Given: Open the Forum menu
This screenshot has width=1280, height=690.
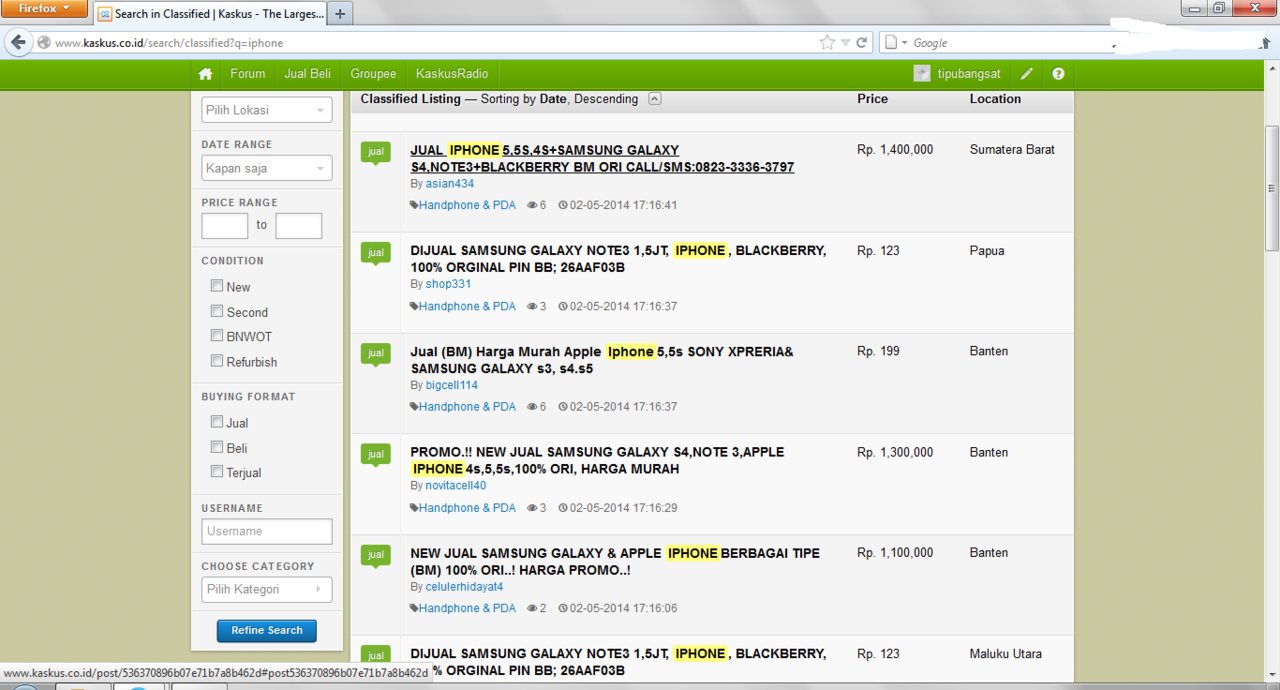Looking at the screenshot, I should [248, 74].
